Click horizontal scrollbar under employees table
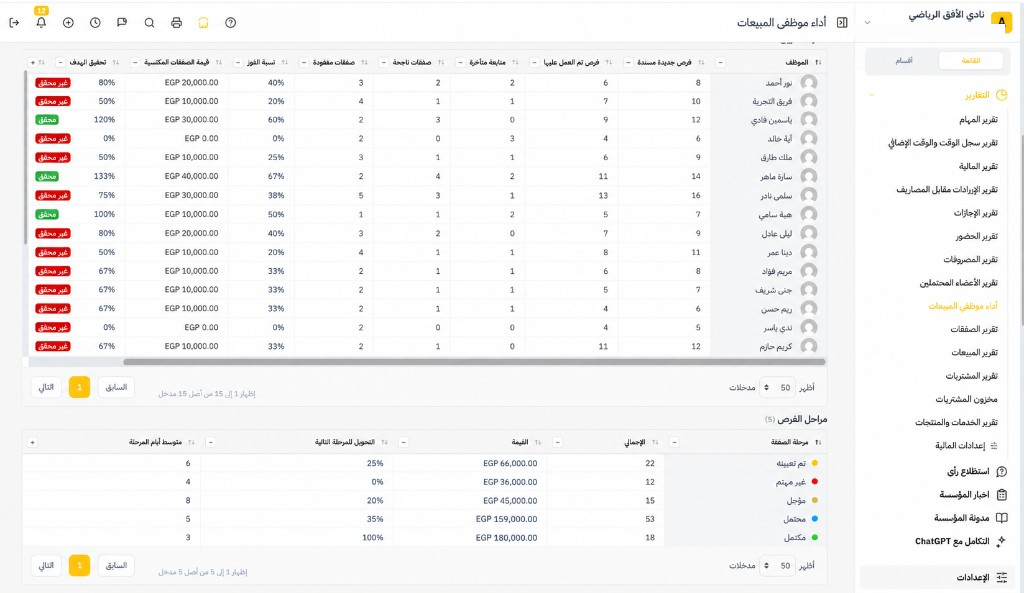 tap(474, 362)
